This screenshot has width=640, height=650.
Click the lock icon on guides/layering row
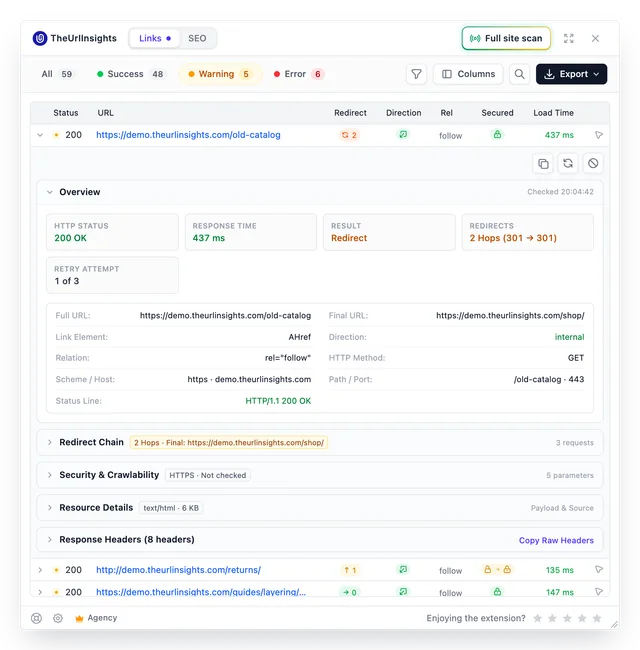pyautogui.click(x=497, y=592)
